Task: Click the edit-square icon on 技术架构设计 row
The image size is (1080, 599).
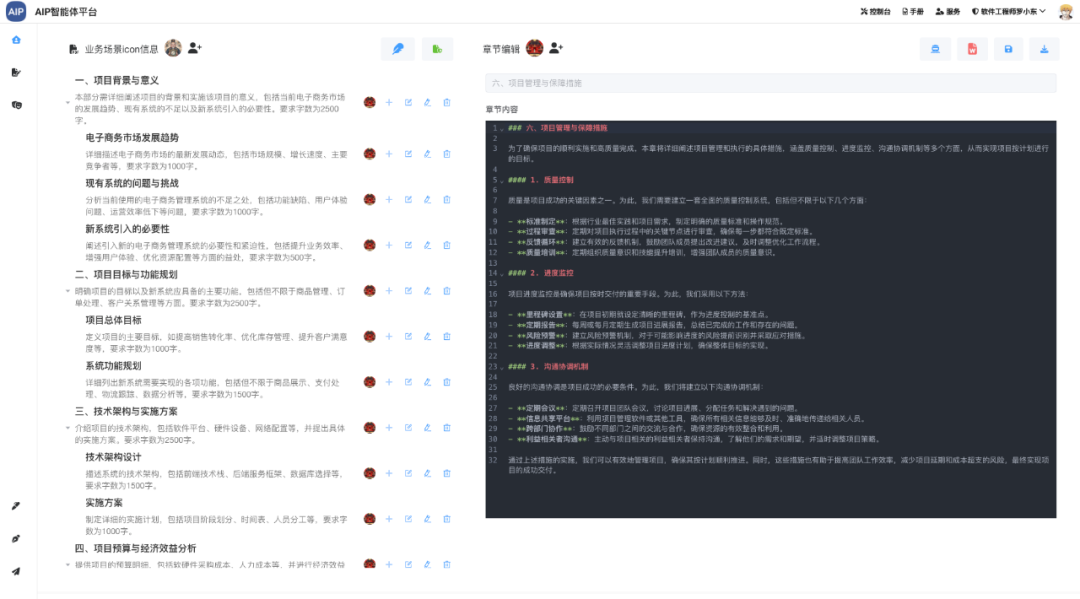Action: (x=408, y=474)
